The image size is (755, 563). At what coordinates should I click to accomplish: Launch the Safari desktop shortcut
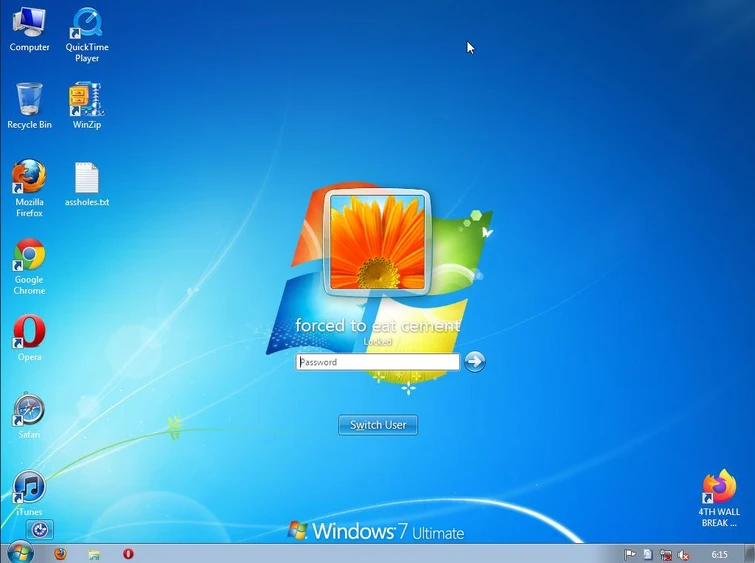[x=29, y=415]
